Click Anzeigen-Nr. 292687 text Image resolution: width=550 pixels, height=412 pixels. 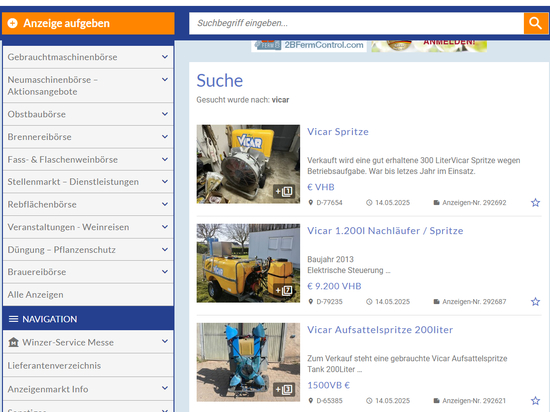coord(474,302)
